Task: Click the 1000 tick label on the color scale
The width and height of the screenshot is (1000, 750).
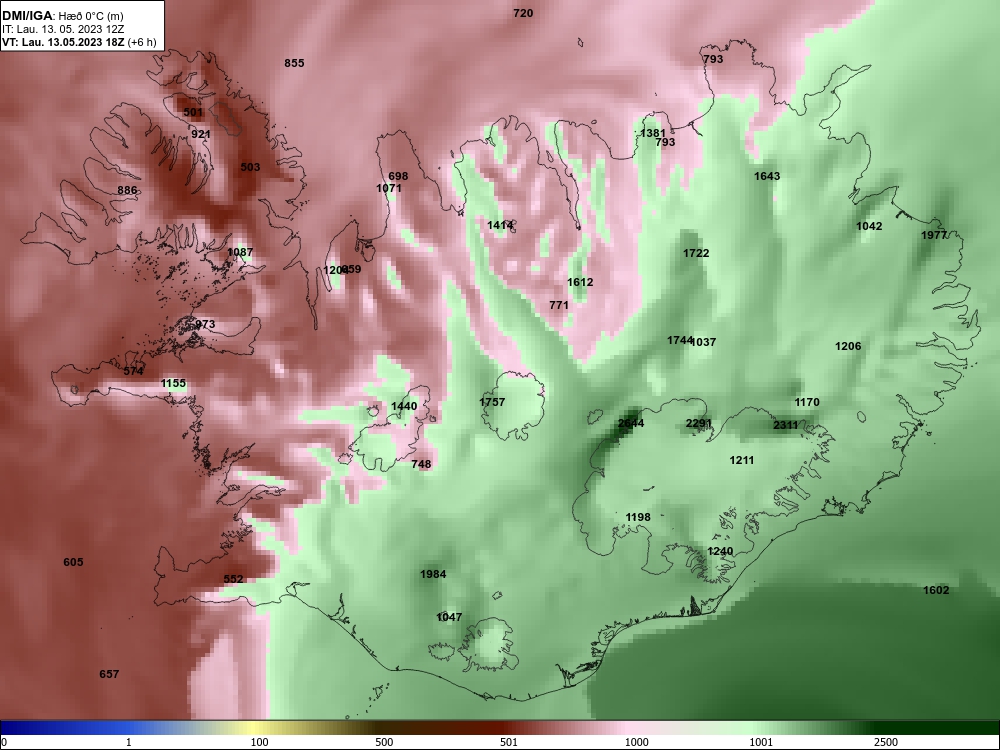Action: (636, 742)
